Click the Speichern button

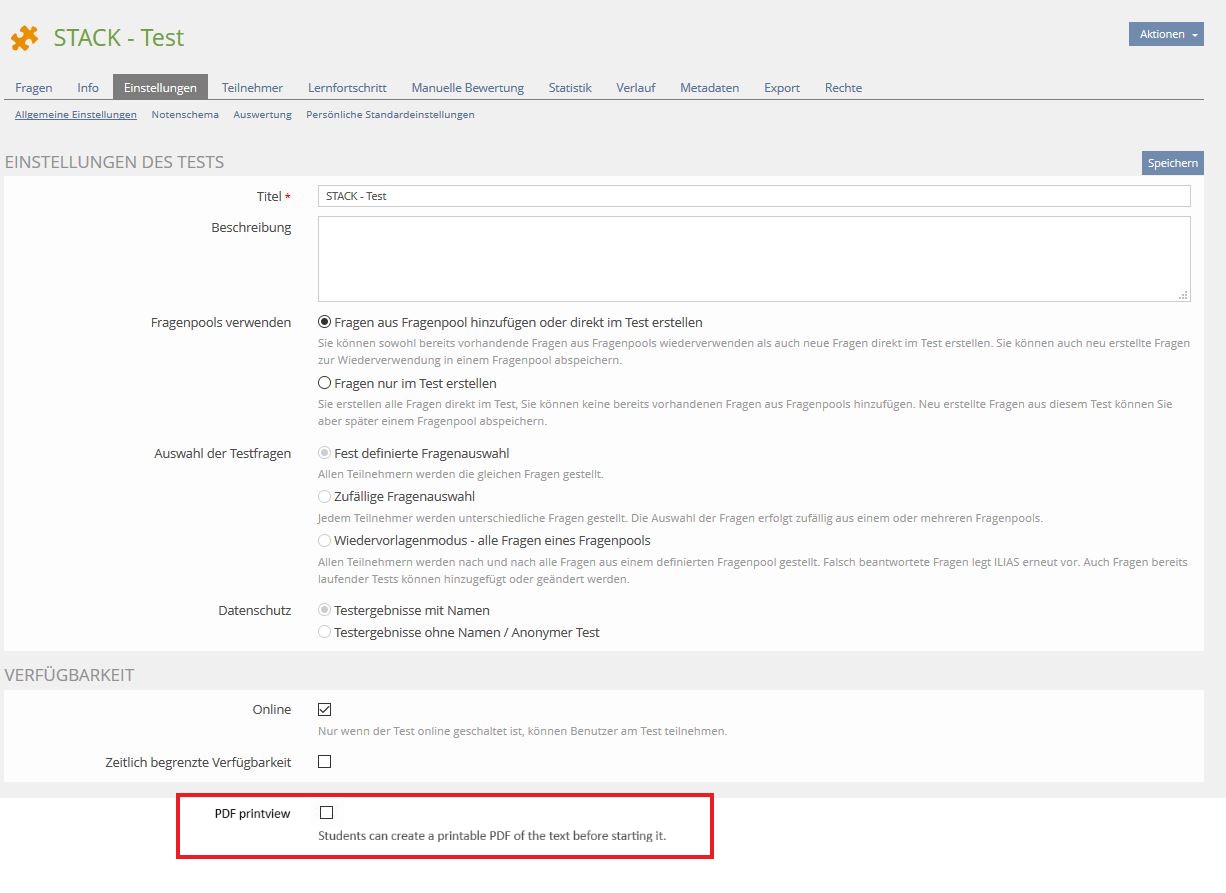(1172, 163)
